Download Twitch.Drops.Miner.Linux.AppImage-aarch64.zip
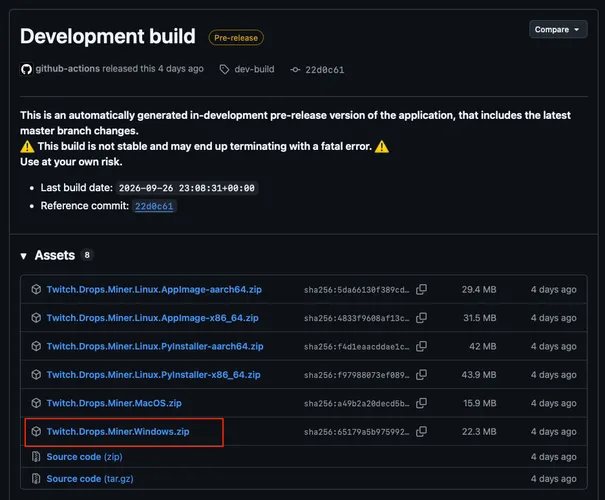This screenshot has height=500, width=605. tap(154, 289)
